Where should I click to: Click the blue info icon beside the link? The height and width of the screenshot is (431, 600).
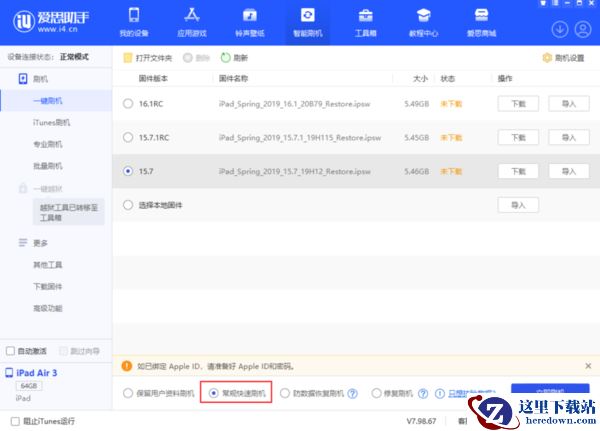click(x=440, y=393)
